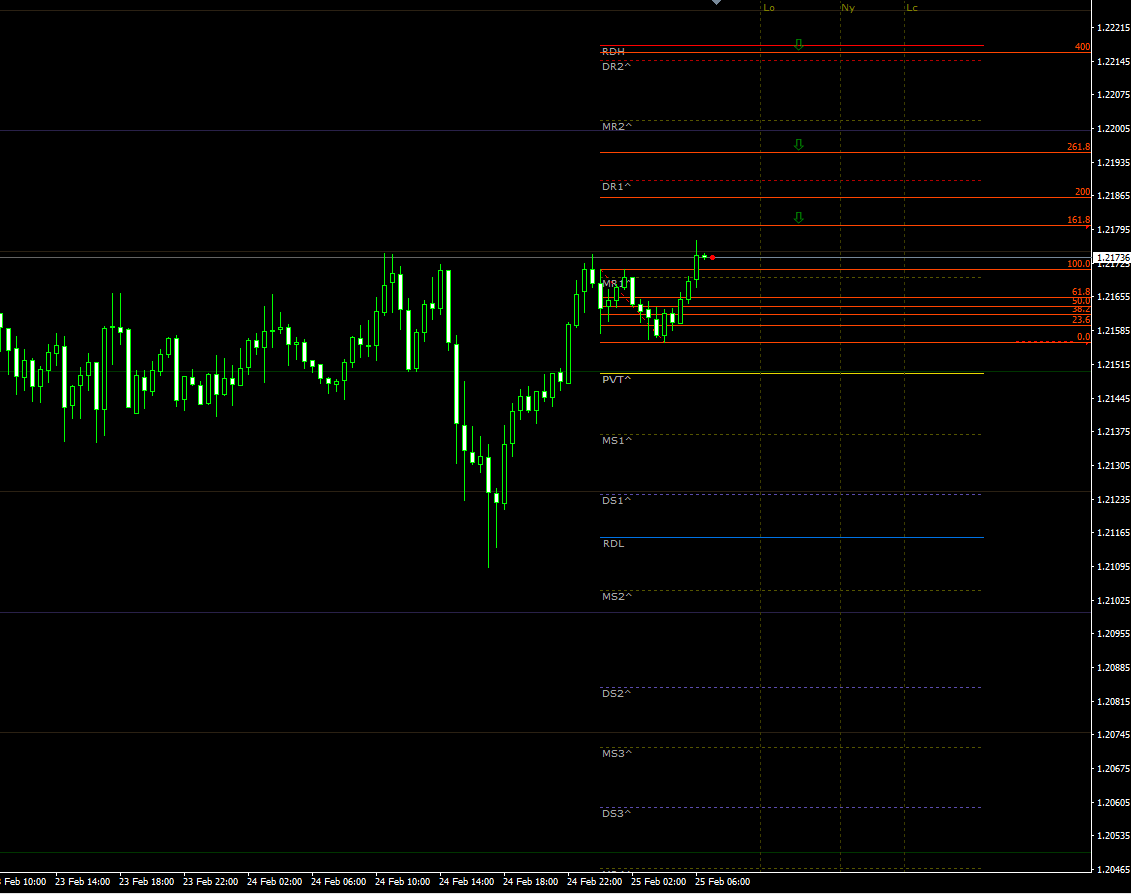The width and height of the screenshot is (1131, 894).
Task: Click the Lc session marker label
Action: [912, 8]
